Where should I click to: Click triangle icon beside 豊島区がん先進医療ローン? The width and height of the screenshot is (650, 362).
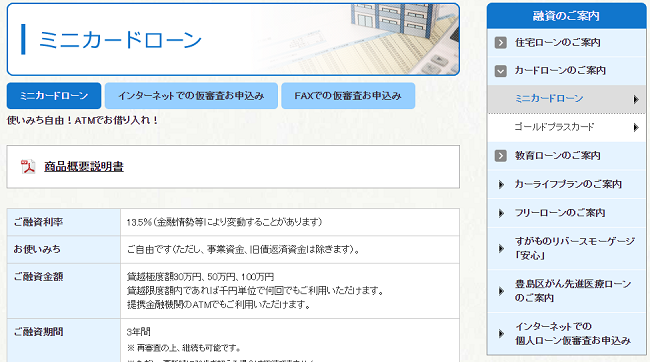tap(501, 291)
